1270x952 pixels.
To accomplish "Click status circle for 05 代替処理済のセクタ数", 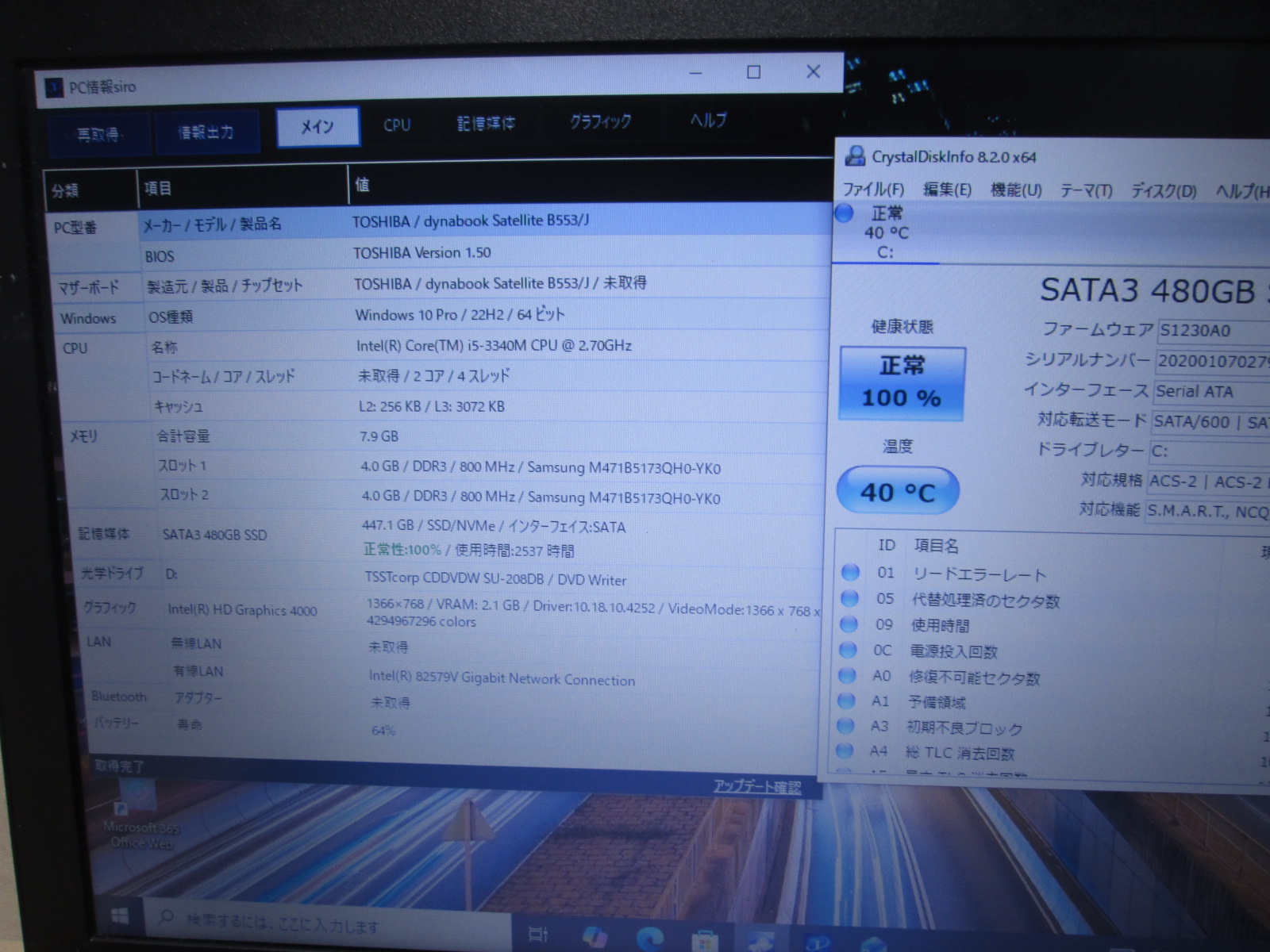I will [850, 598].
